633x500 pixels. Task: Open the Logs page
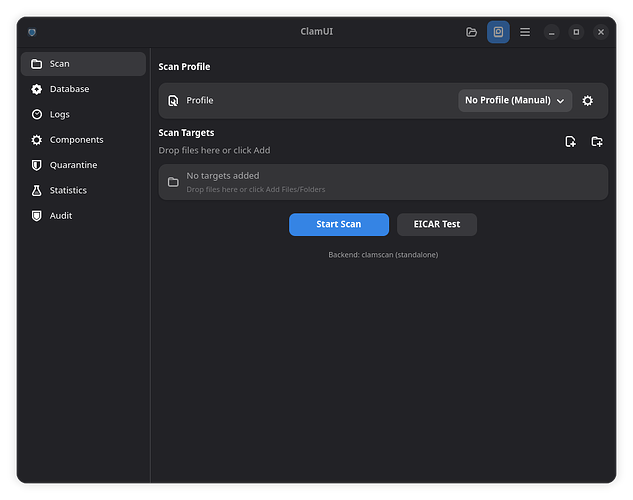[83, 115]
